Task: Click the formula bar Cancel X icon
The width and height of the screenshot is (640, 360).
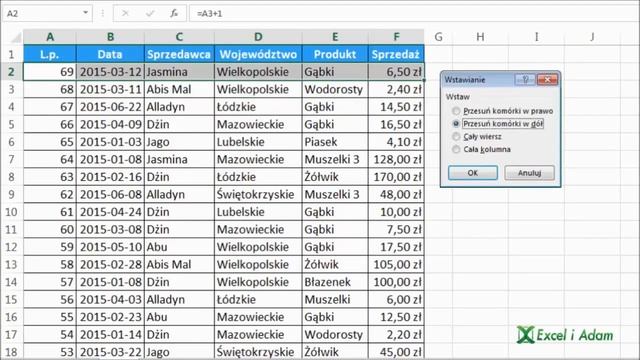Action: click(125, 13)
